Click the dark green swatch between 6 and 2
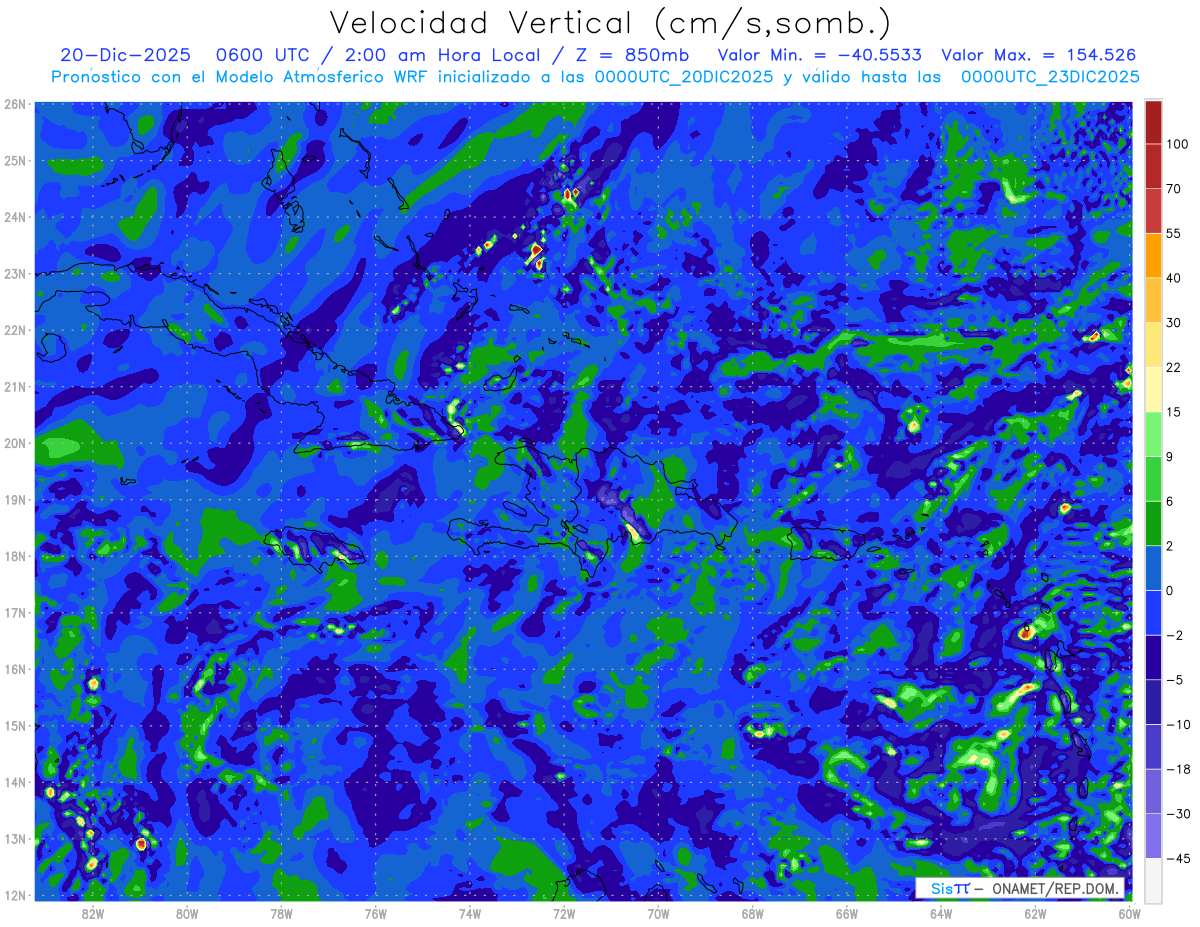The image size is (1200, 927). [x=1154, y=524]
